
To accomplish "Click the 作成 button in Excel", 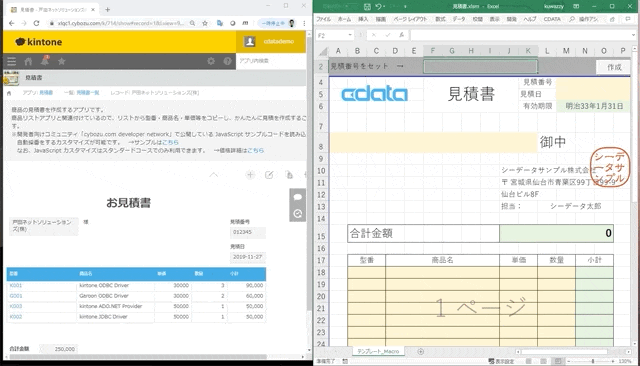I will pos(613,67).
